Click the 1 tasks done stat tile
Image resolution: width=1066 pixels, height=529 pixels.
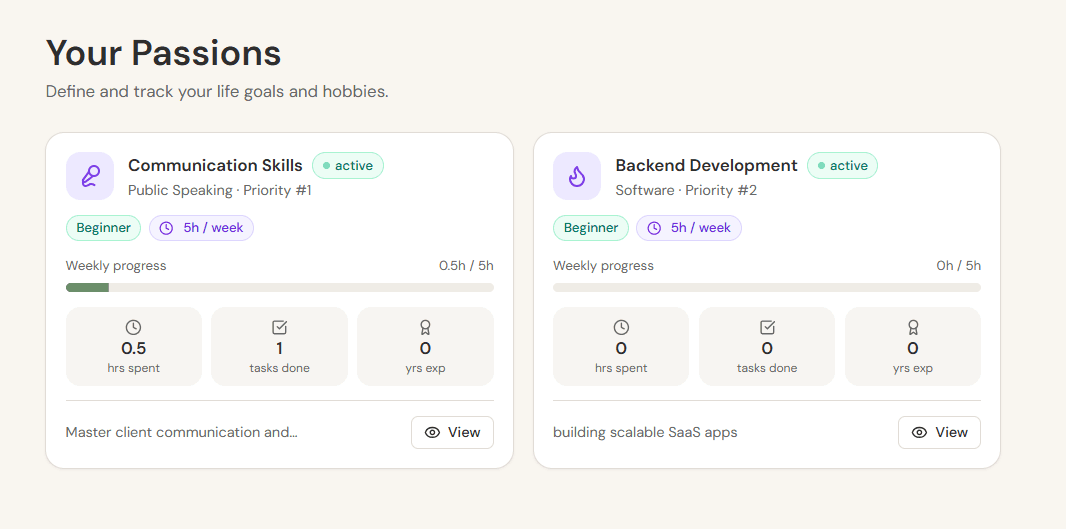coord(279,347)
